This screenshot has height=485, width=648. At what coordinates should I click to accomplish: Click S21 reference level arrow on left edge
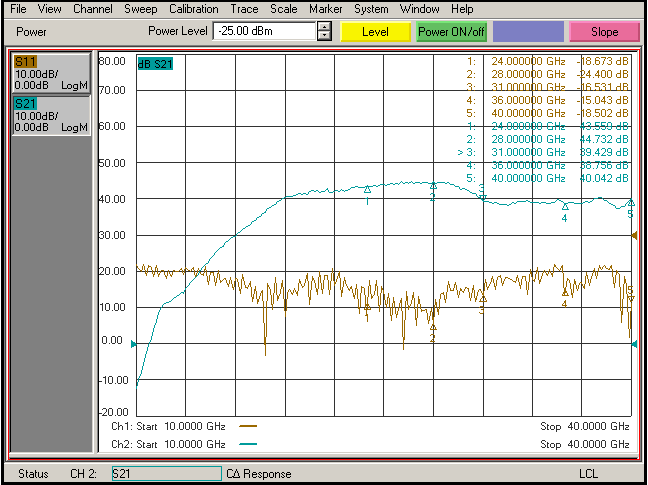pyautogui.click(x=133, y=344)
